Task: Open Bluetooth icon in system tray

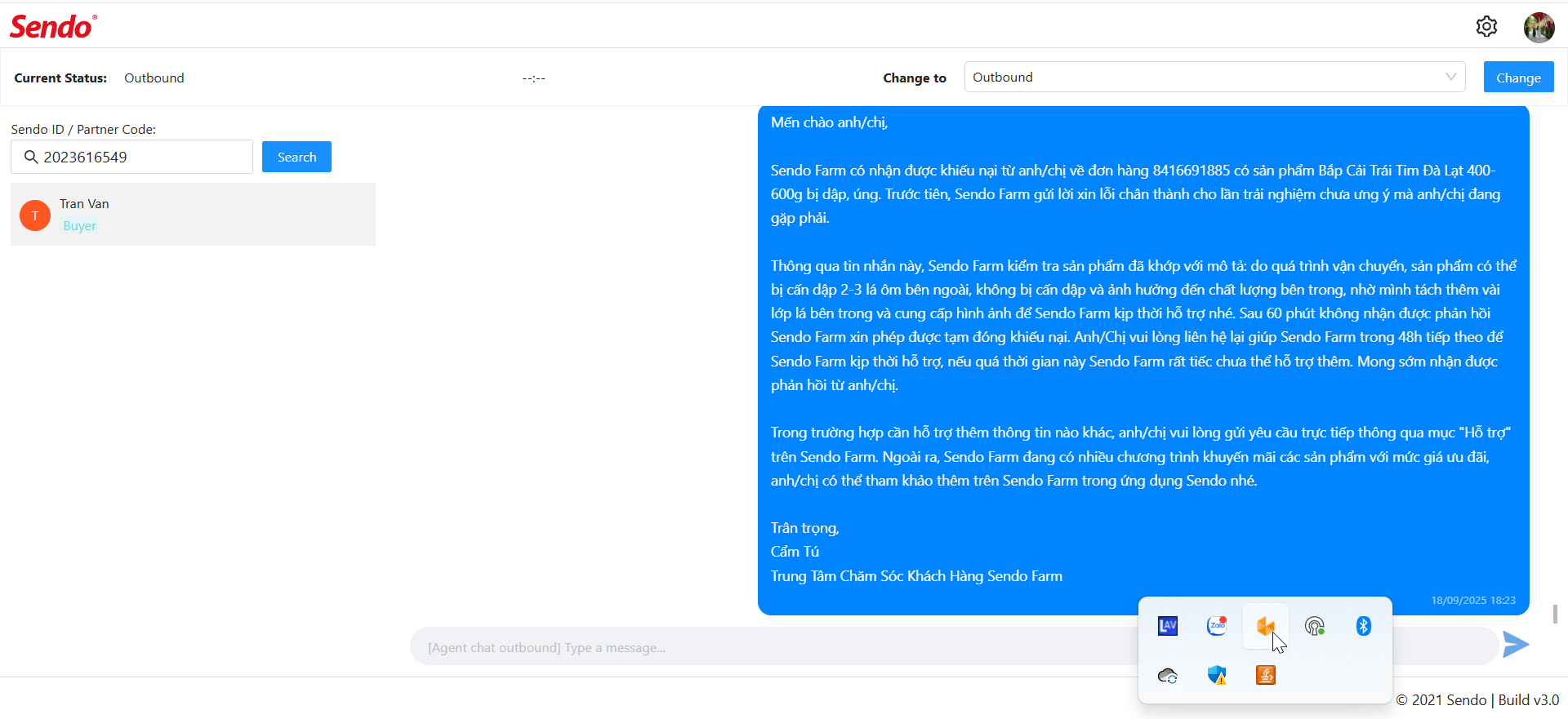Action: point(1364,626)
